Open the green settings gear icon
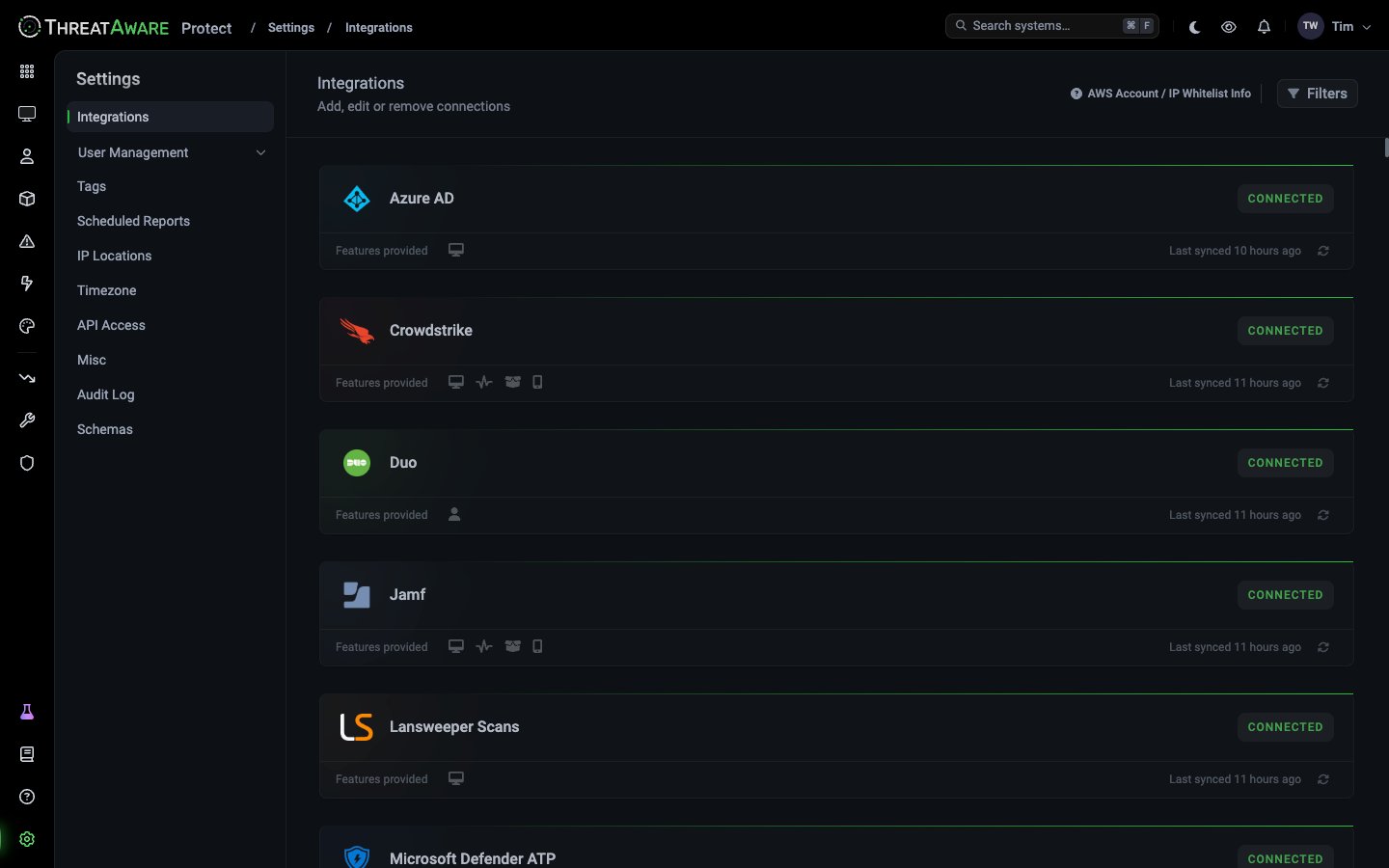This screenshot has height=868, width=1389. coord(27,839)
